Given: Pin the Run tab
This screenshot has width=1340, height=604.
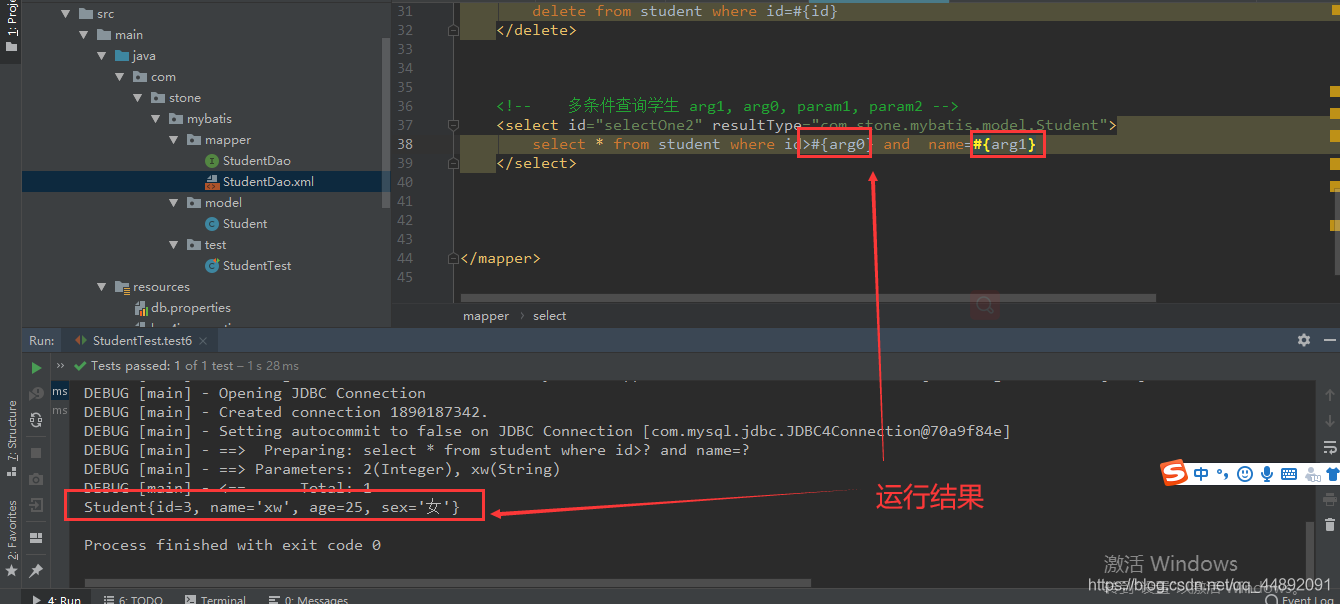Looking at the screenshot, I should [x=37, y=570].
